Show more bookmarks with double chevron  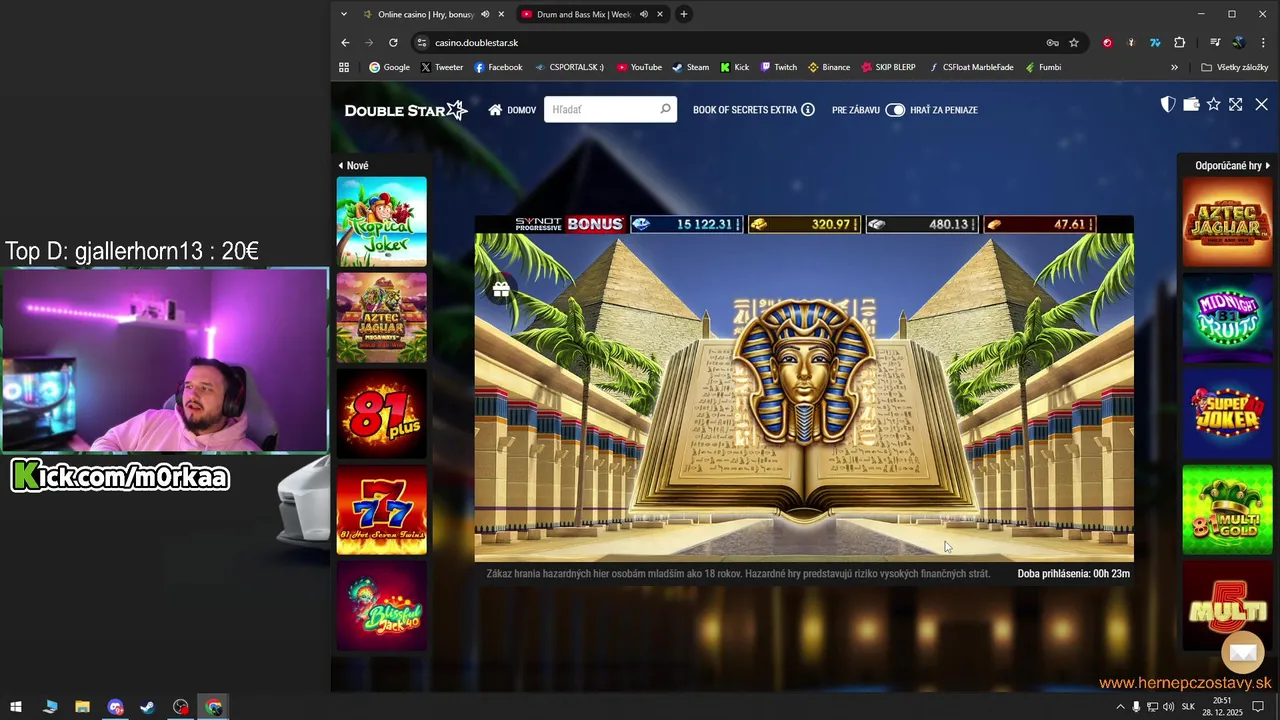tap(1174, 67)
